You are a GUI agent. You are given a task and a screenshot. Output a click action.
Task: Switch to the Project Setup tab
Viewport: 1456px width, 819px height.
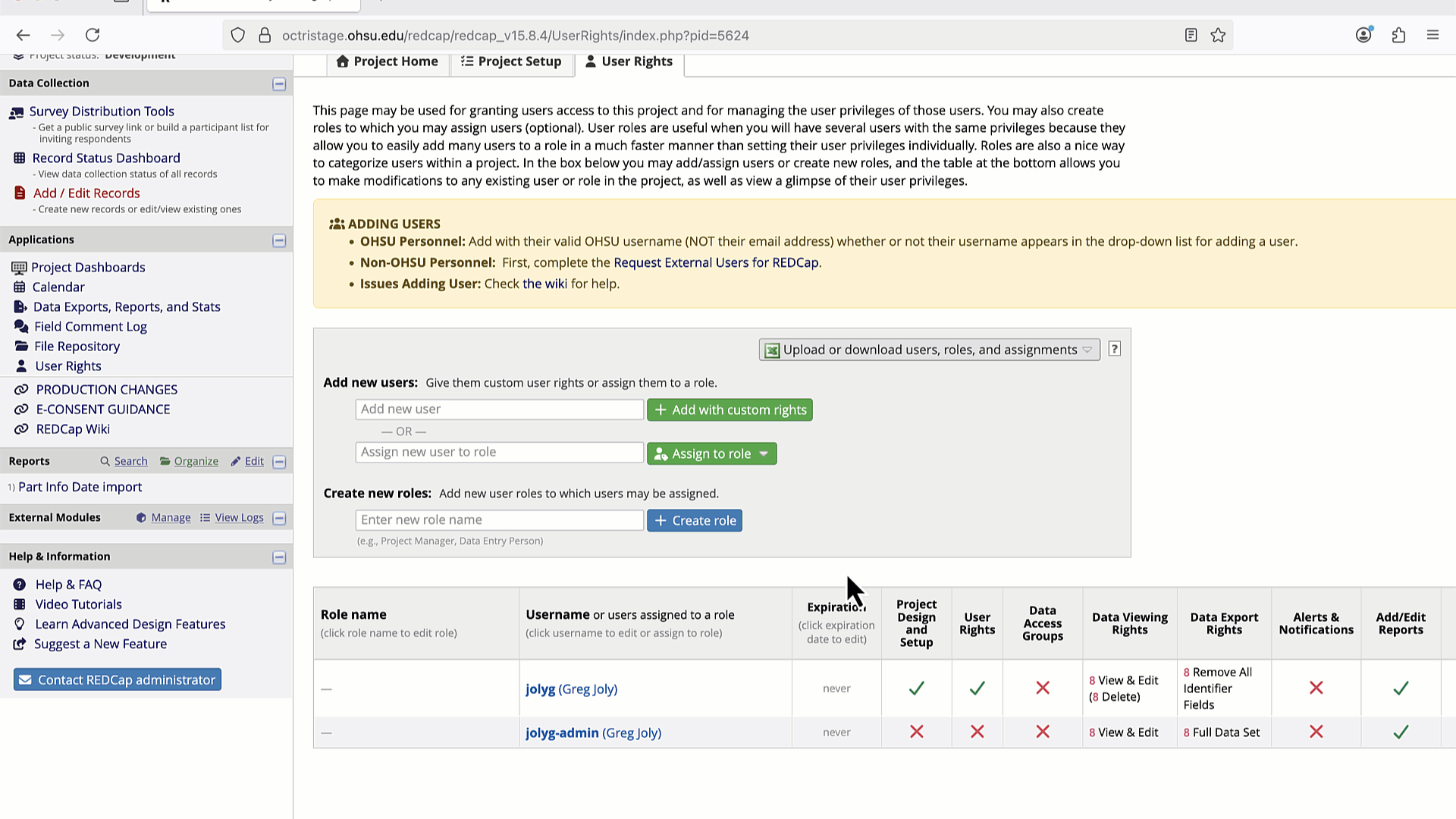511,61
